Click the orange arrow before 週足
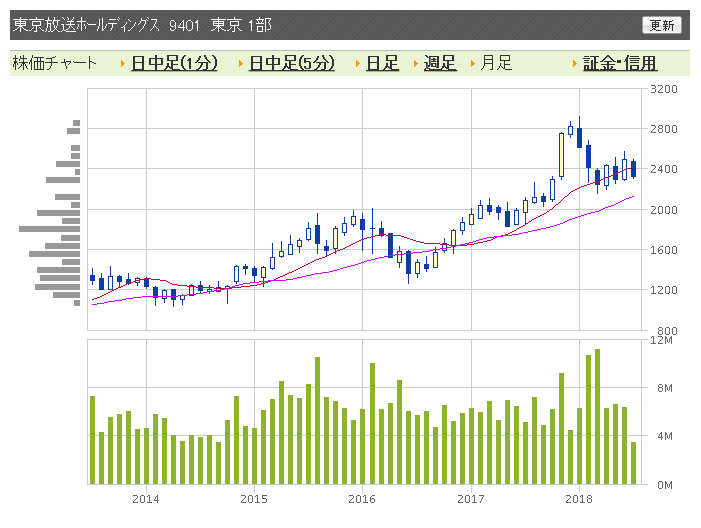This screenshot has height=528, width=701. pyautogui.click(x=416, y=63)
